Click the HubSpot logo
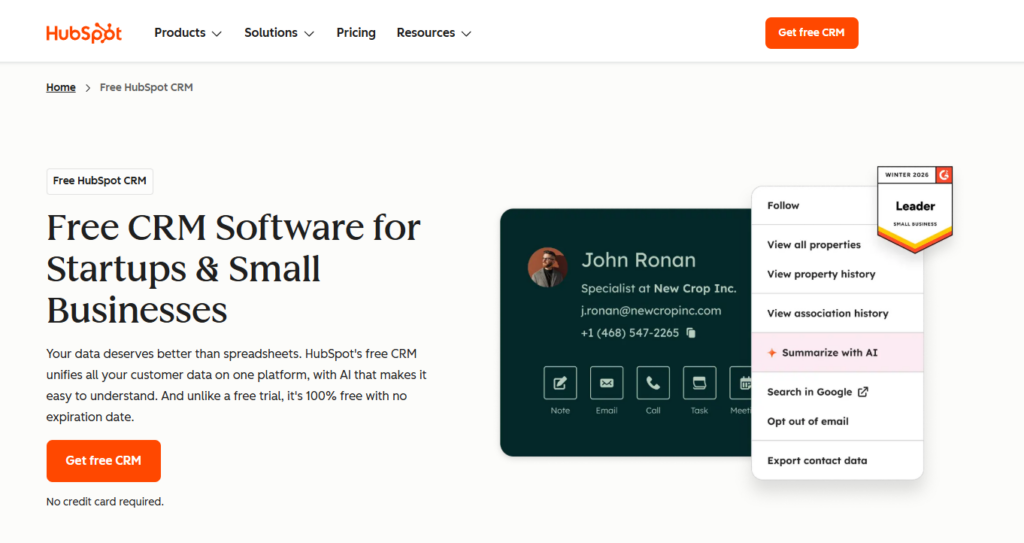The image size is (1024, 543). (84, 33)
